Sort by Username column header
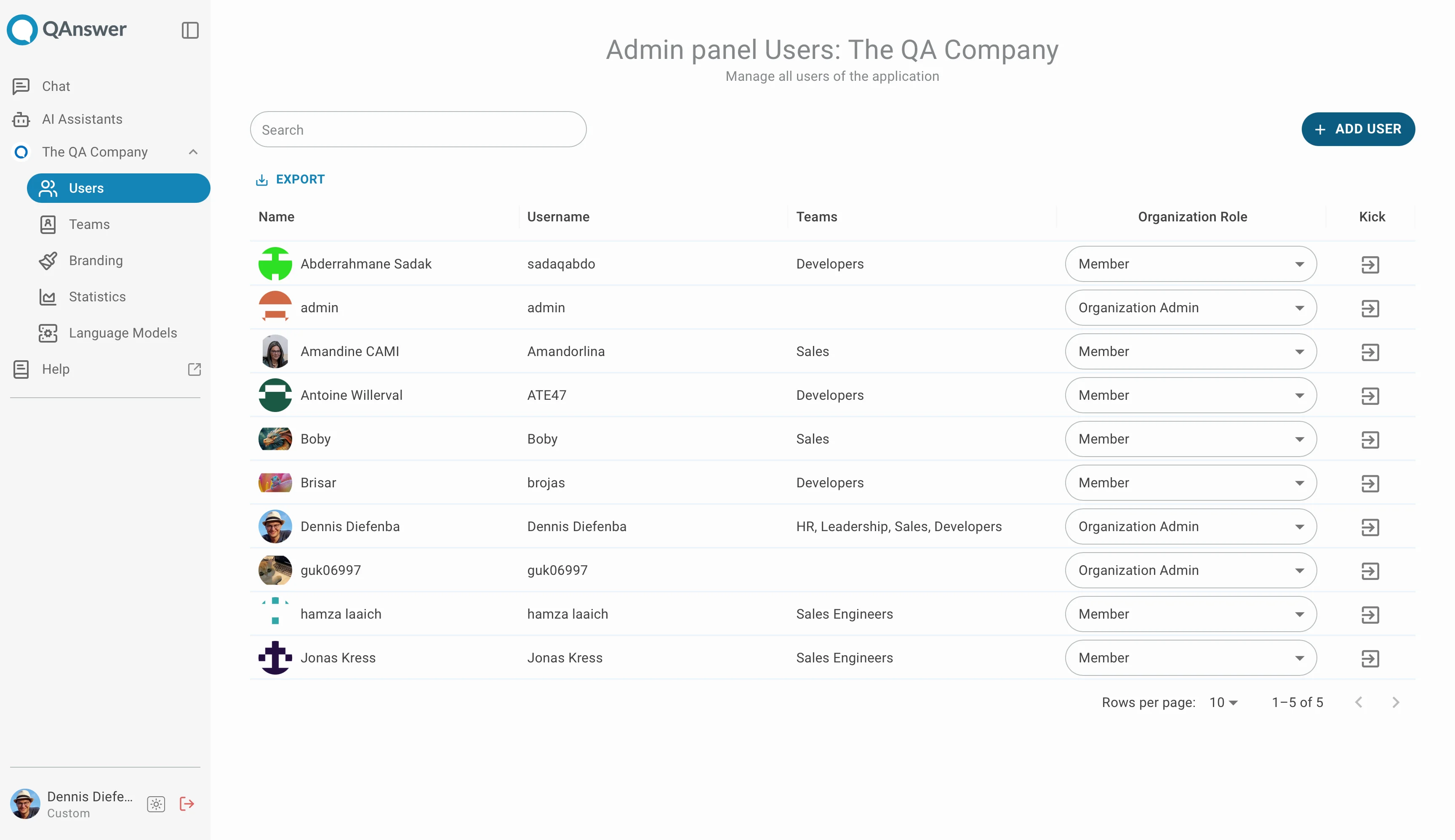 click(x=557, y=217)
